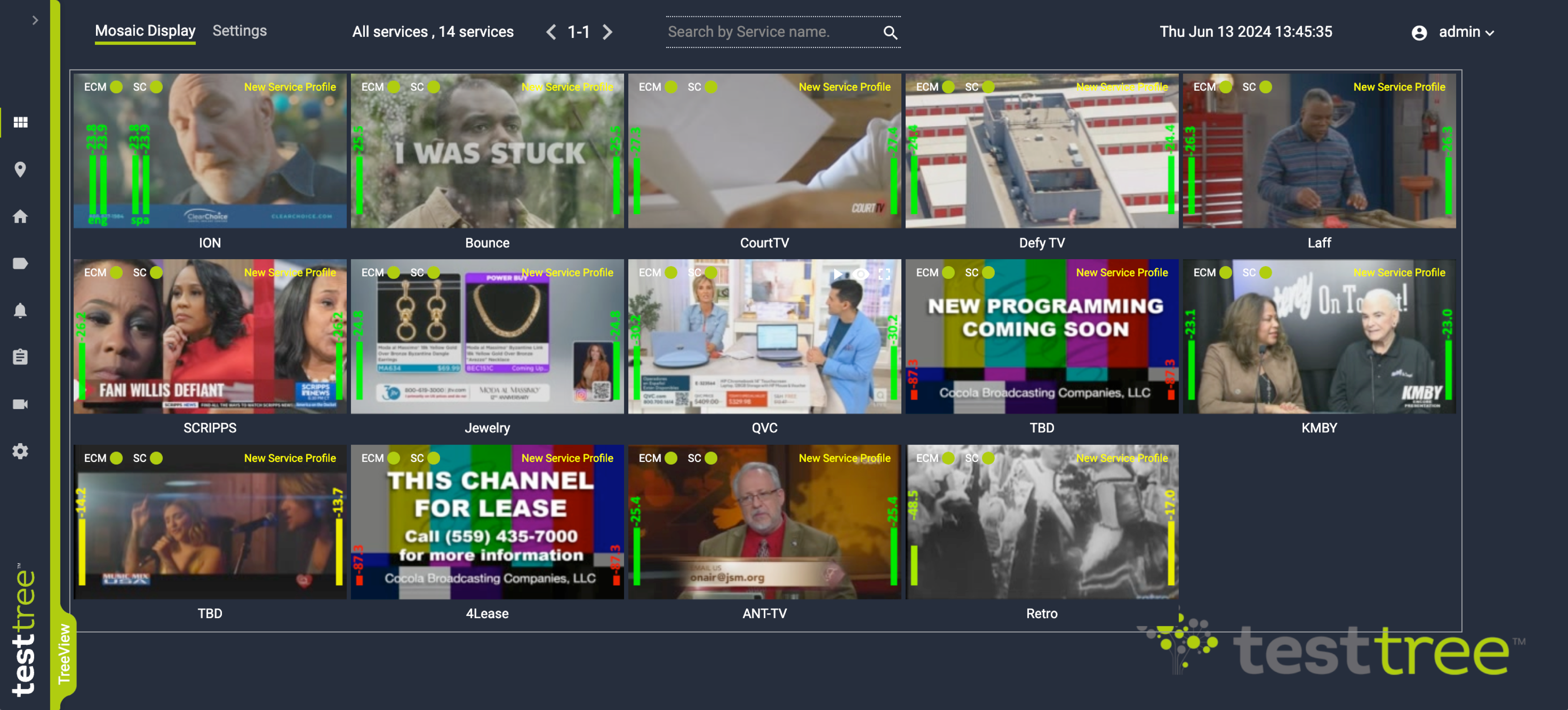
Task: Click SC status dot on CourtTV tile
Action: 711,87
